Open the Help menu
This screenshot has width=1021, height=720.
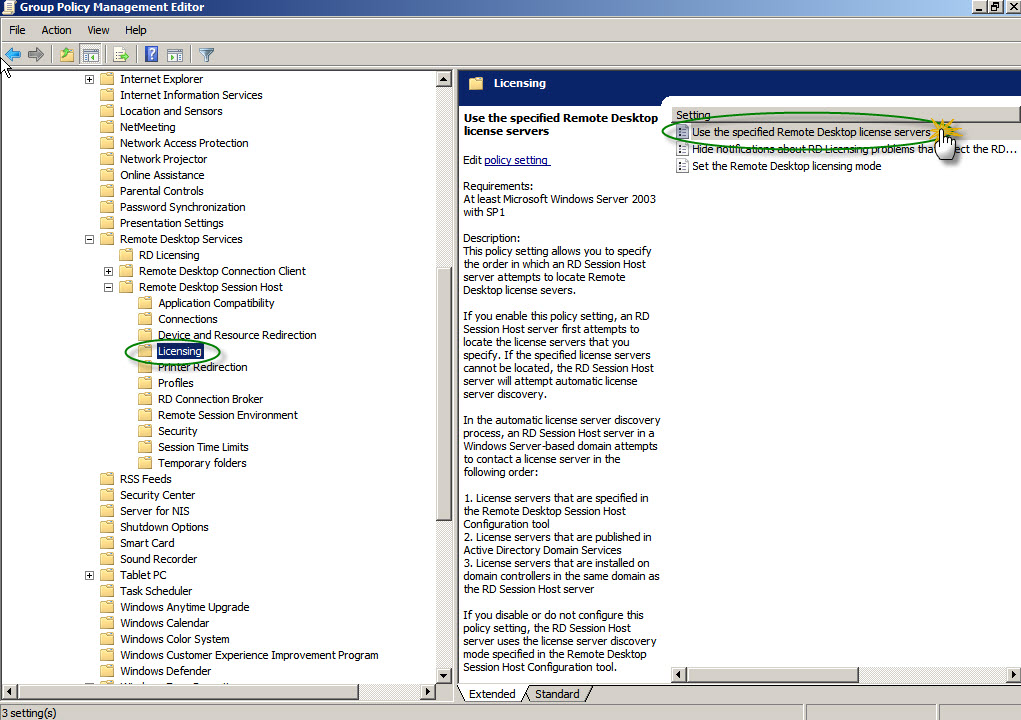(135, 30)
